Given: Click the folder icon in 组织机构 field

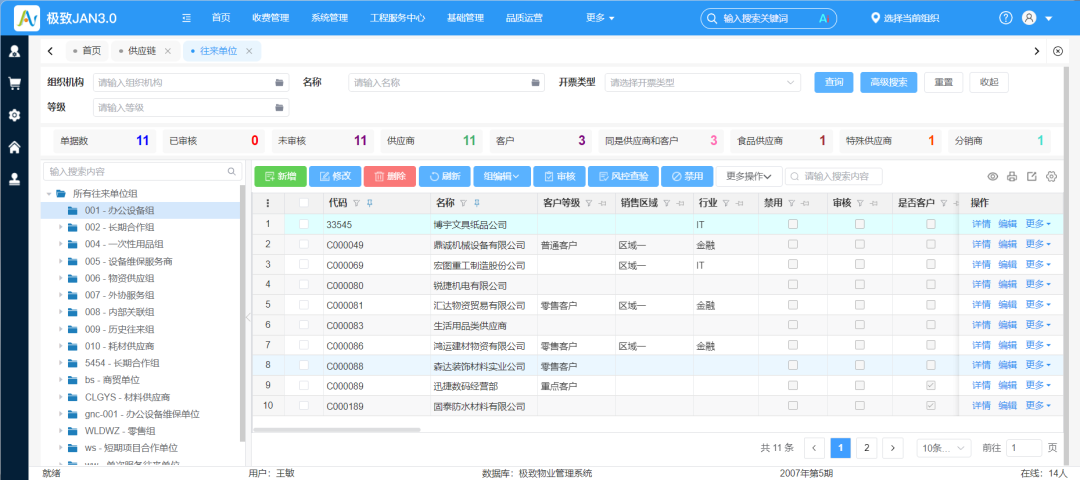Looking at the screenshot, I should 279,83.
